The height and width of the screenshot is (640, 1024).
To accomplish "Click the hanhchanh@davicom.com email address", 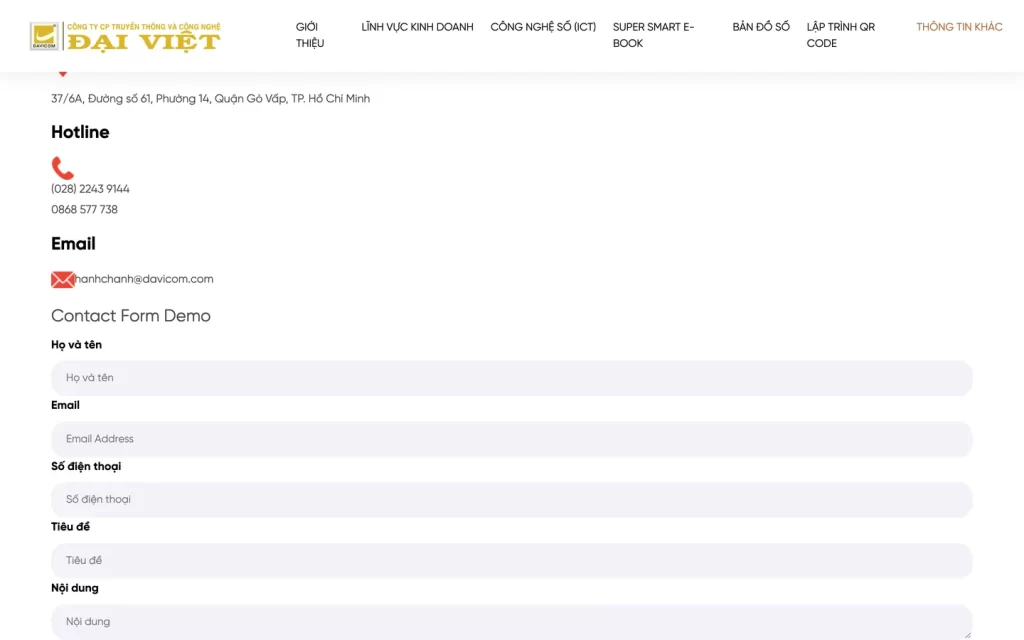I will [144, 279].
